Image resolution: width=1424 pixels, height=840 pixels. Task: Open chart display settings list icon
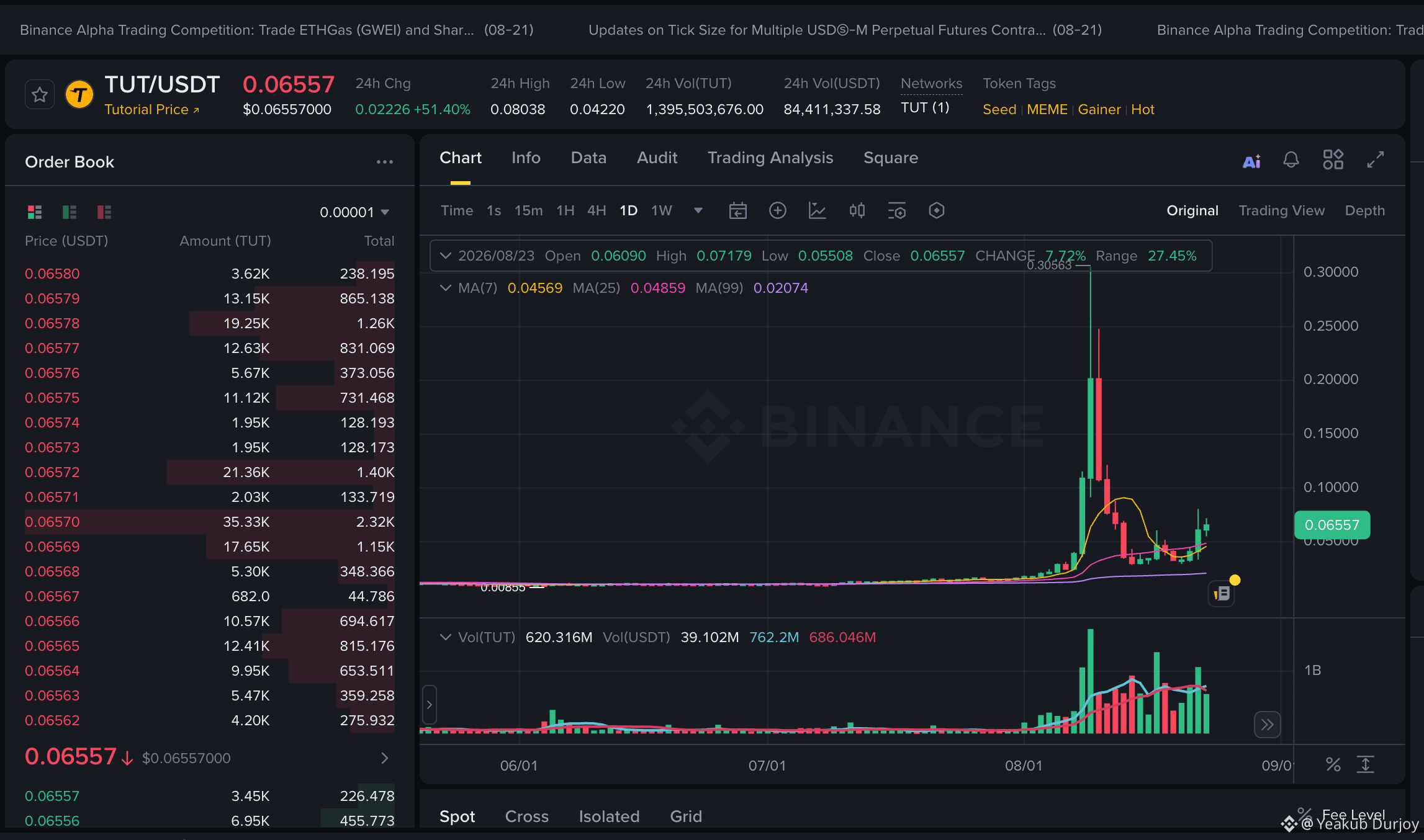[x=897, y=211]
